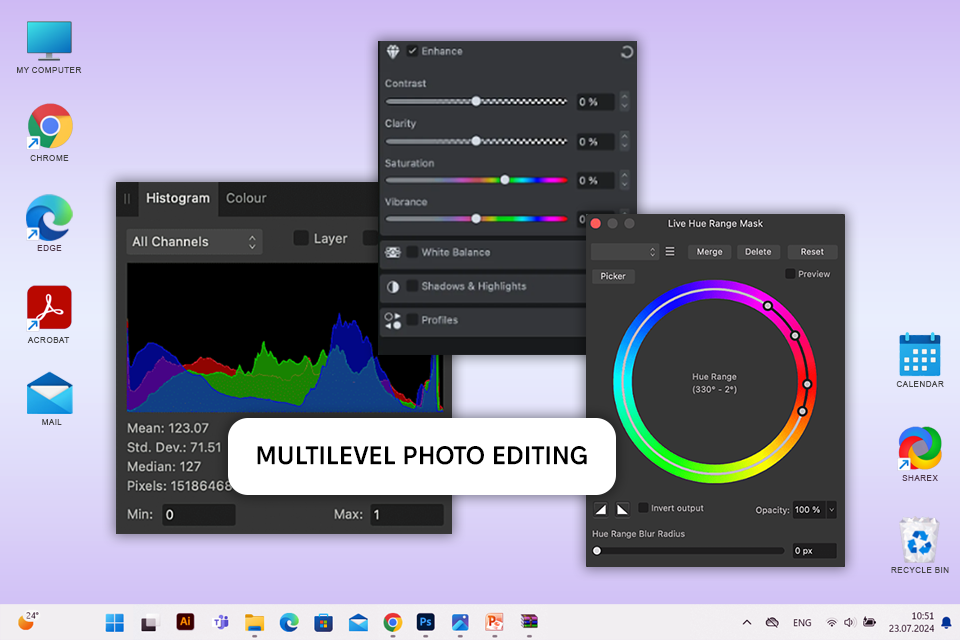Image resolution: width=960 pixels, height=640 pixels.
Task: Open File Explorer from the taskbar
Action: [254, 623]
